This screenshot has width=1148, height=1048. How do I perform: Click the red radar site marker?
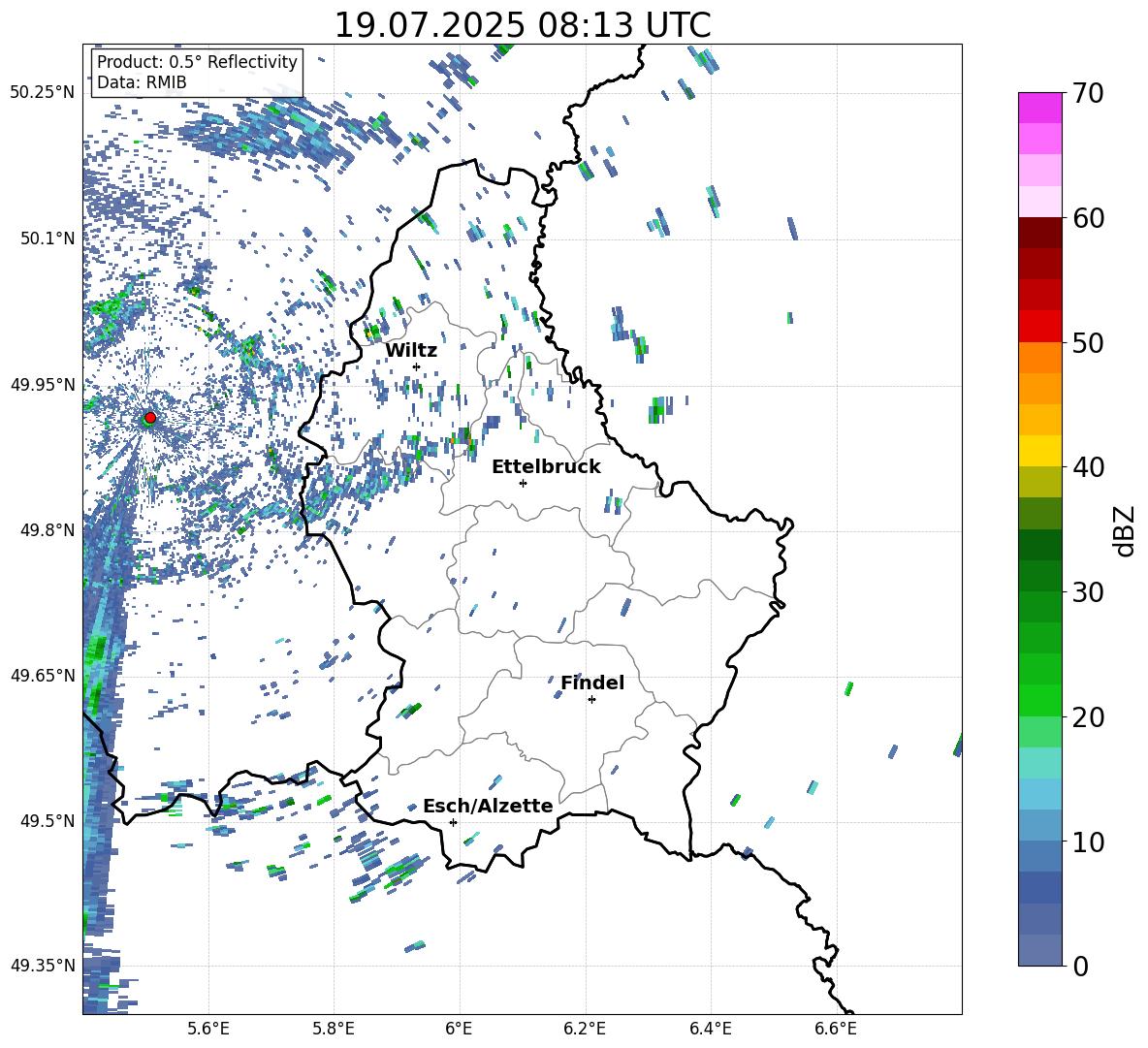click(x=150, y=418)
